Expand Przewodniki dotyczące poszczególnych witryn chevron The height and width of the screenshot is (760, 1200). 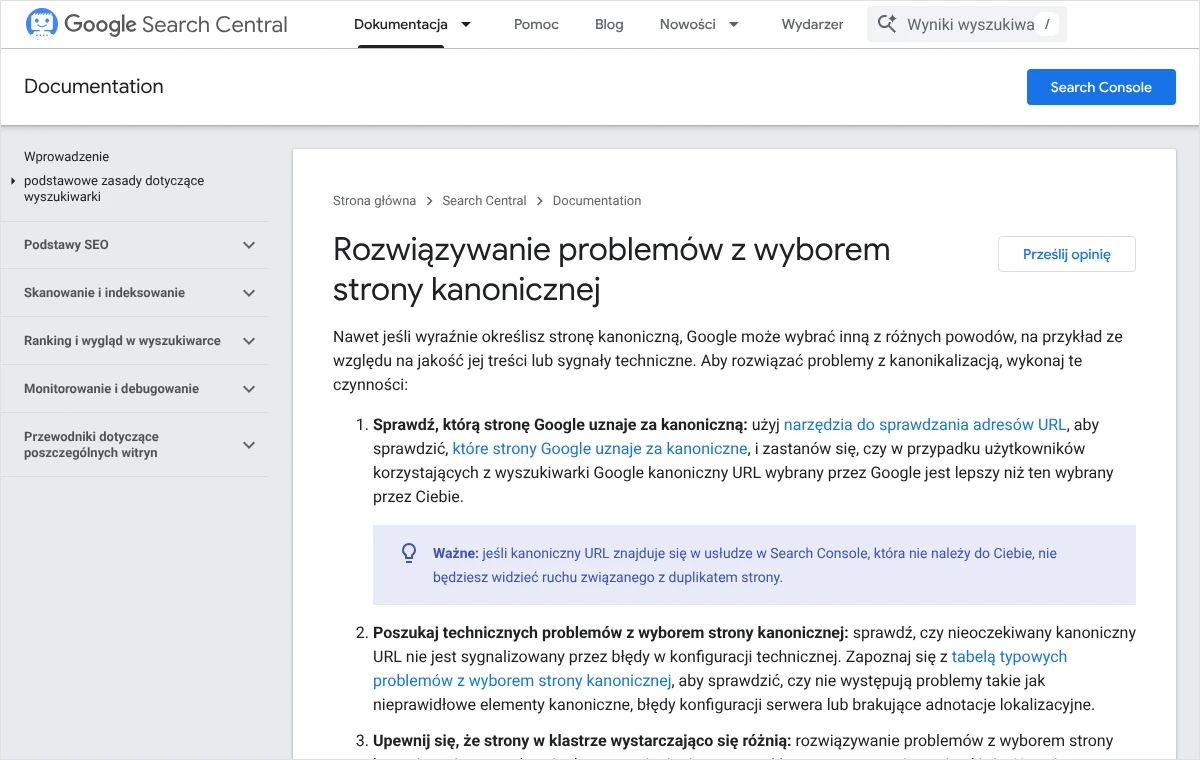click(249, 445)
